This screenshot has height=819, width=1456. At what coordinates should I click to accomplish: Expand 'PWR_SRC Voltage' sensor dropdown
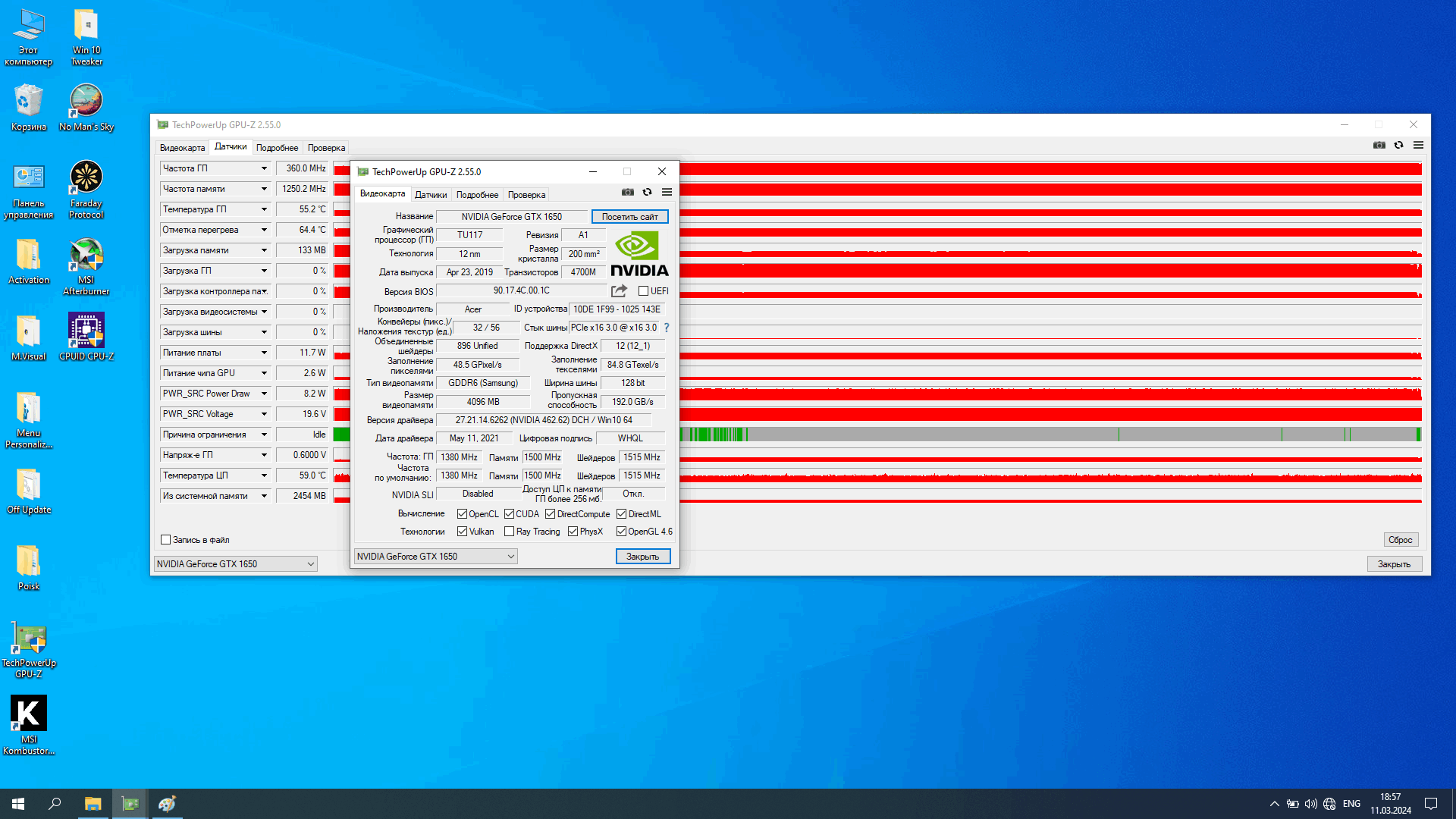click(x=264, y=414)
